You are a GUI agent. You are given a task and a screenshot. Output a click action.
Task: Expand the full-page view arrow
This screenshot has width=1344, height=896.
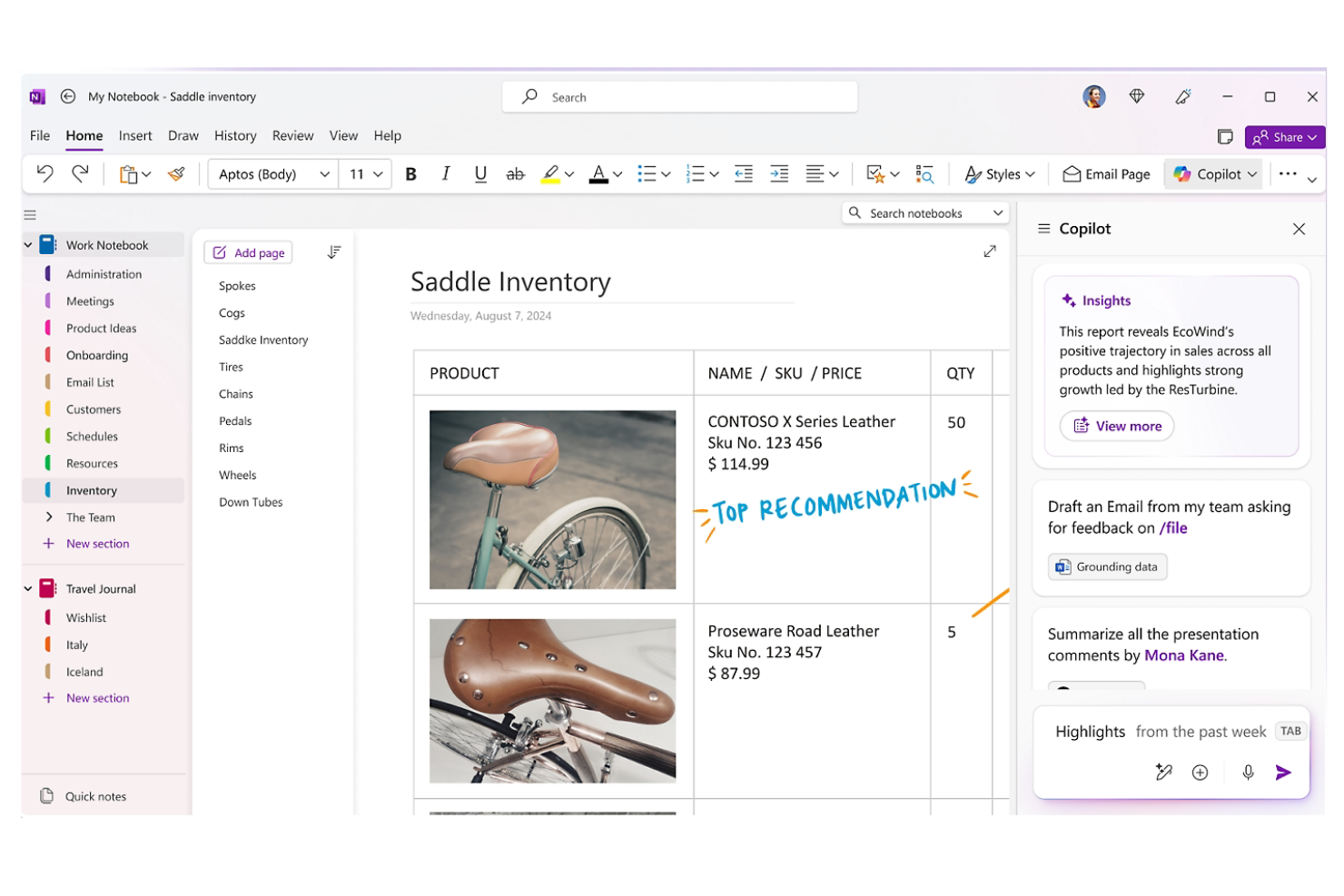990,251
